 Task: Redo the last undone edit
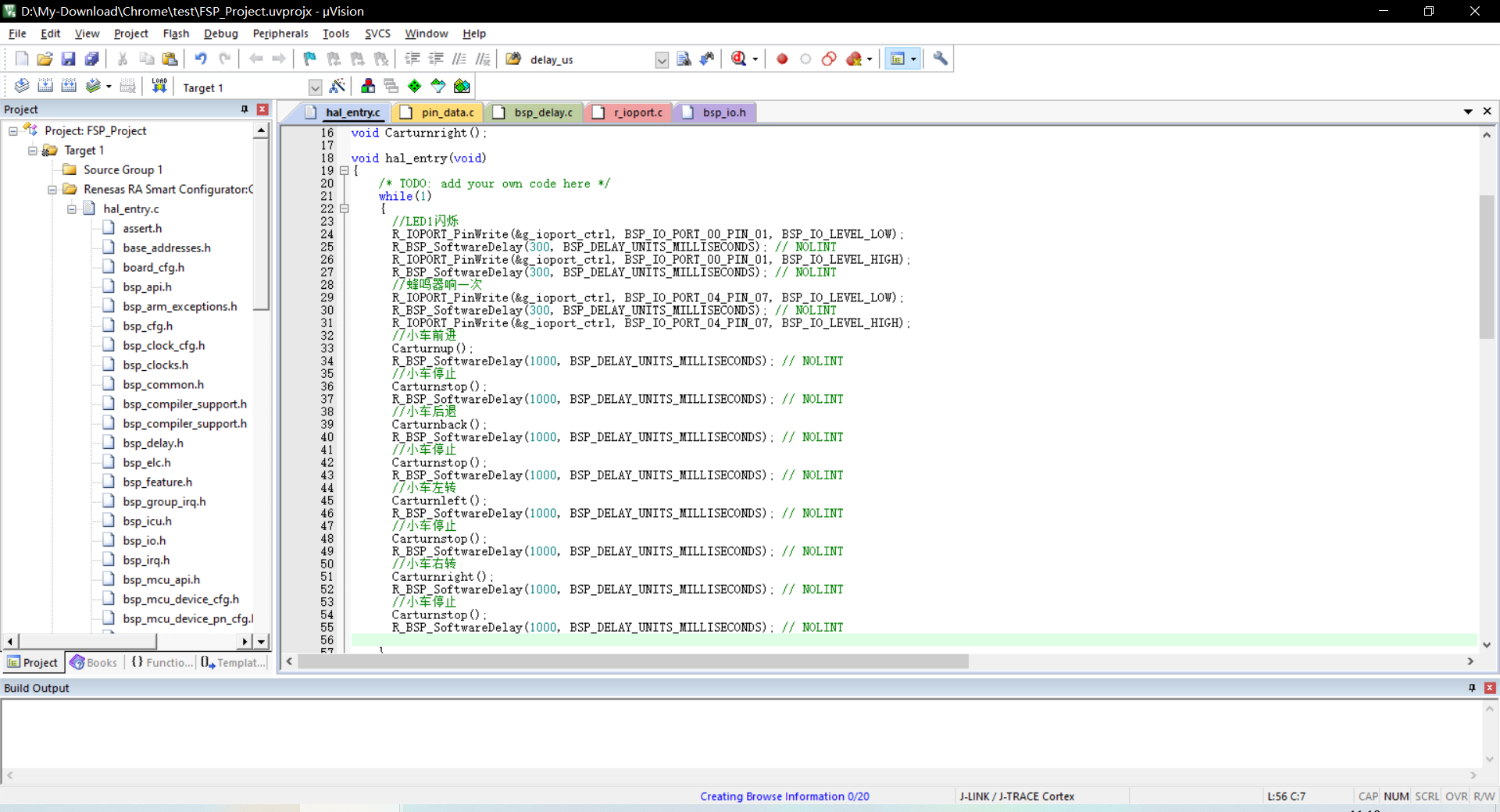(224, 59)
